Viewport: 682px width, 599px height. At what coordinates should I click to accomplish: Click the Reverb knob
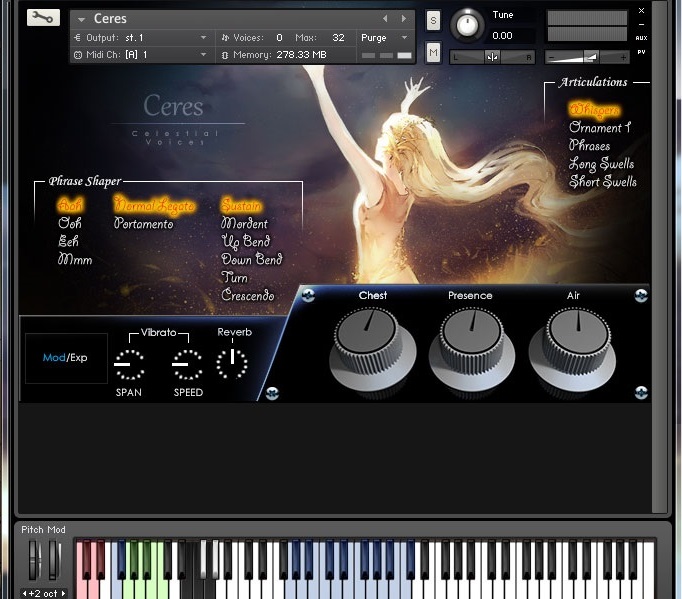232,363
